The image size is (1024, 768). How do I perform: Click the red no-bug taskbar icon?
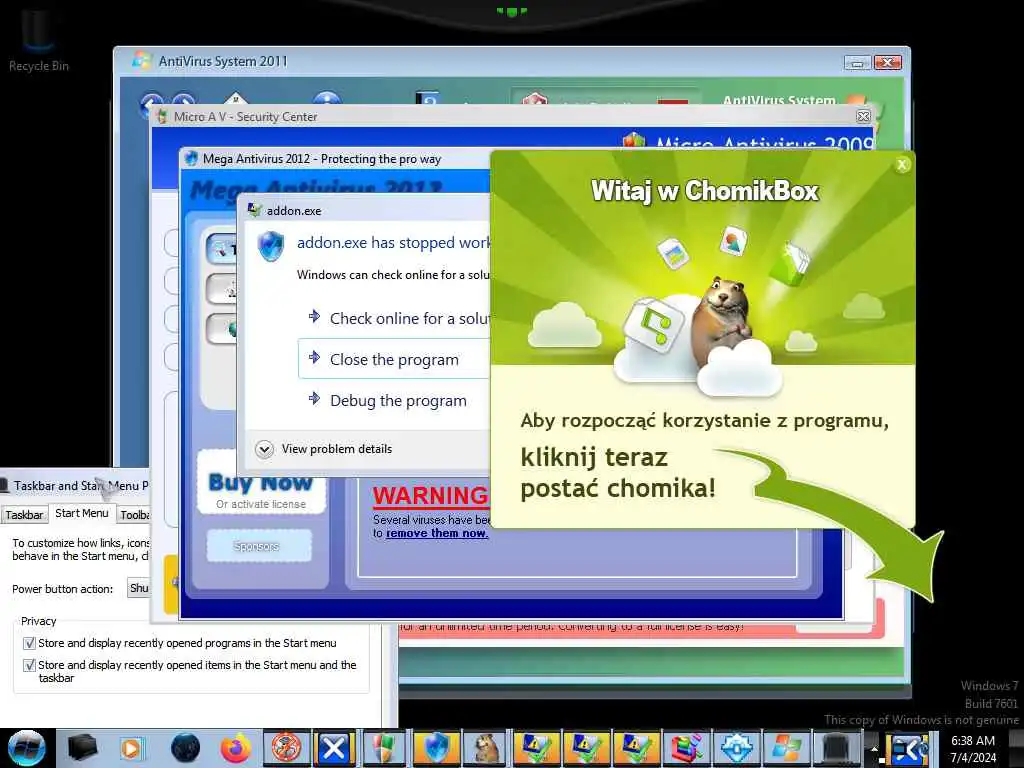pos(286,748)
